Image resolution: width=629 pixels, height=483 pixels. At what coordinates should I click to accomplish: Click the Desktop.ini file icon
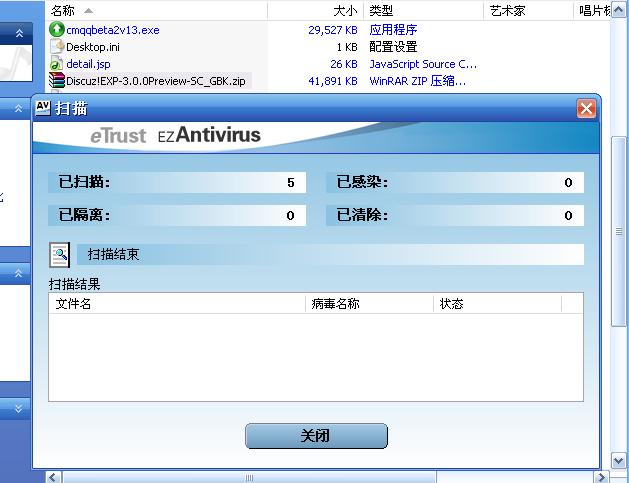[x=57, y=47]
